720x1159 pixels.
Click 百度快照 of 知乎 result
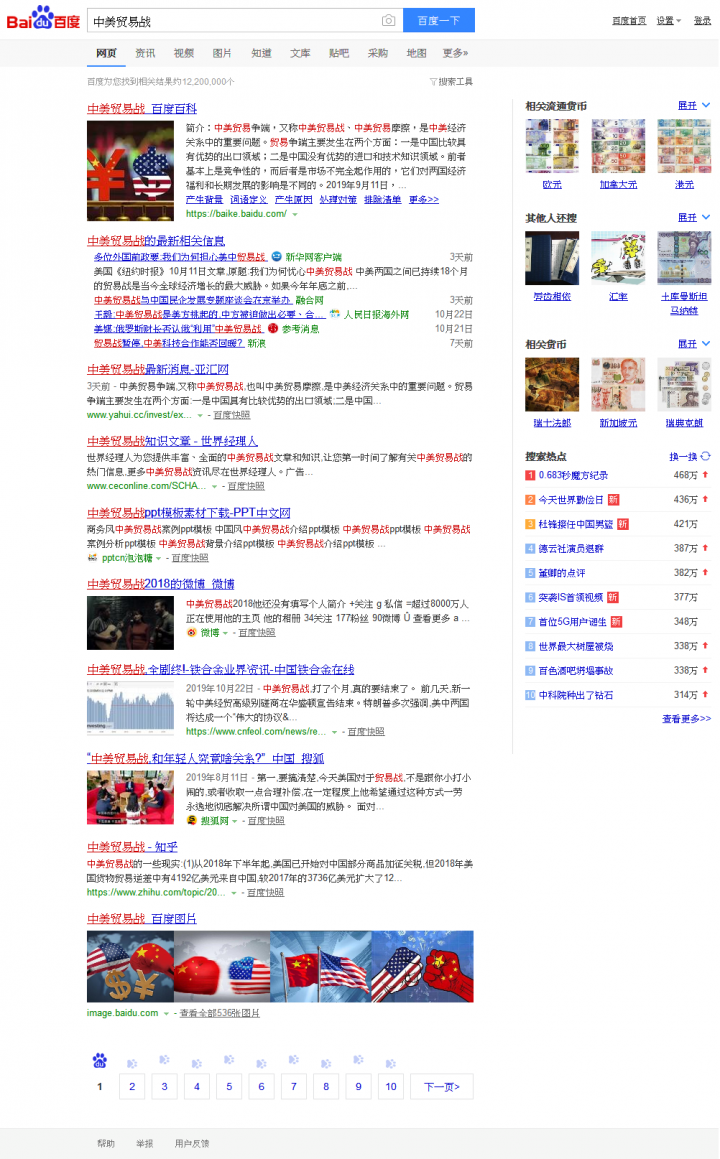[265, 893]
